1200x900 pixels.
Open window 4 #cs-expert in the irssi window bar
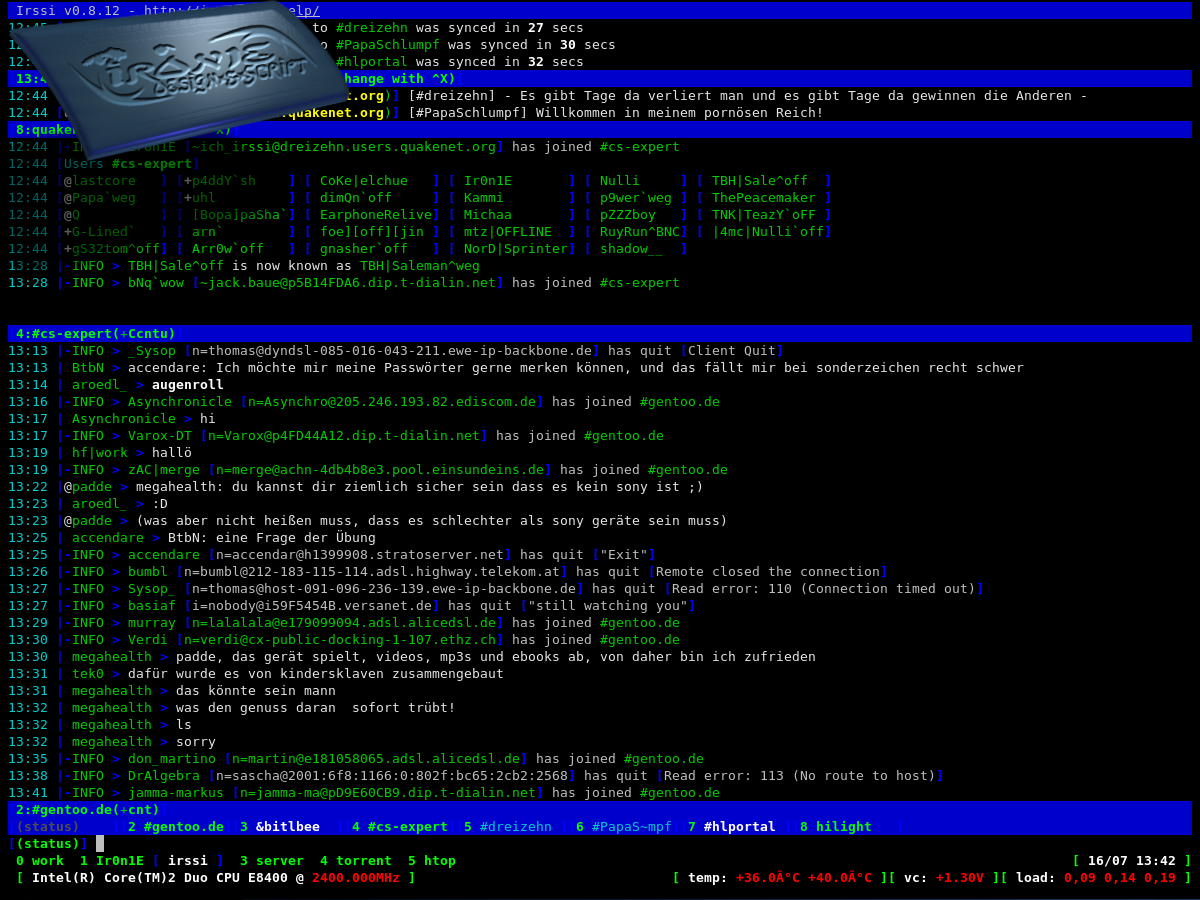point(400,827)
